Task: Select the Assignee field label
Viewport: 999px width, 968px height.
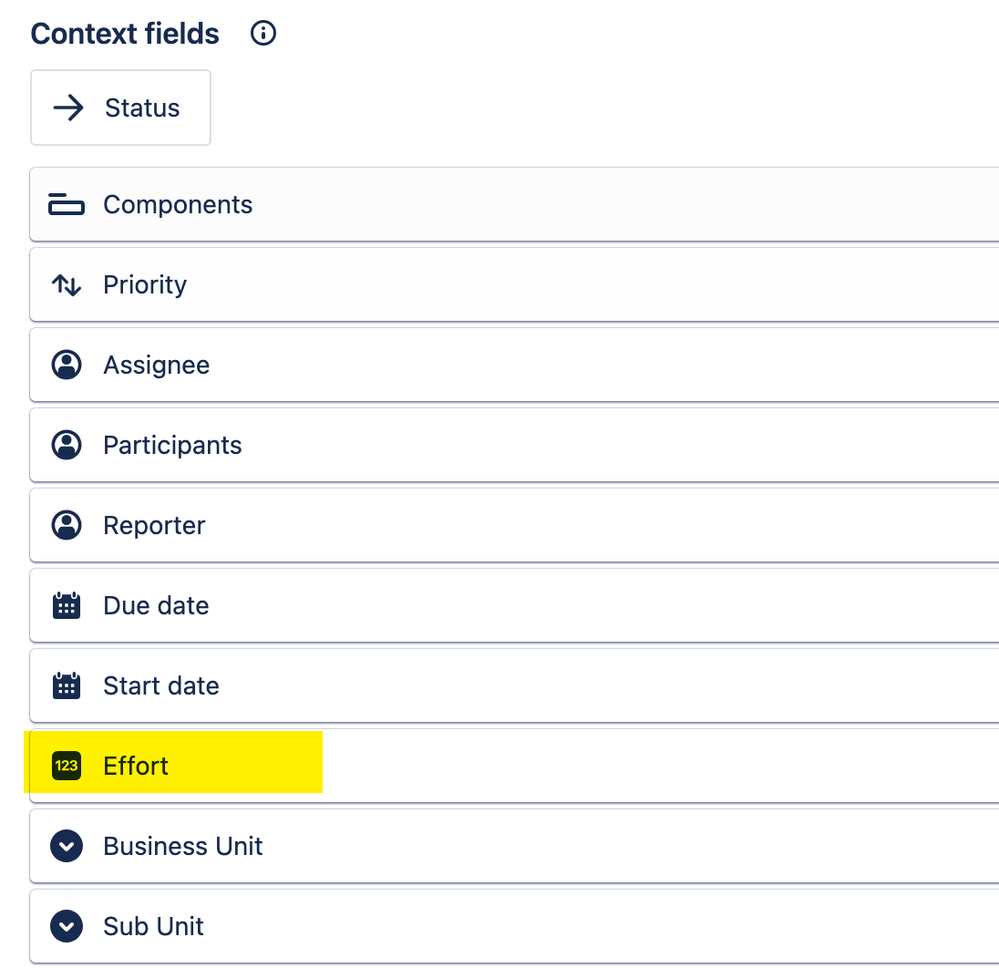Action: (156, 365)
